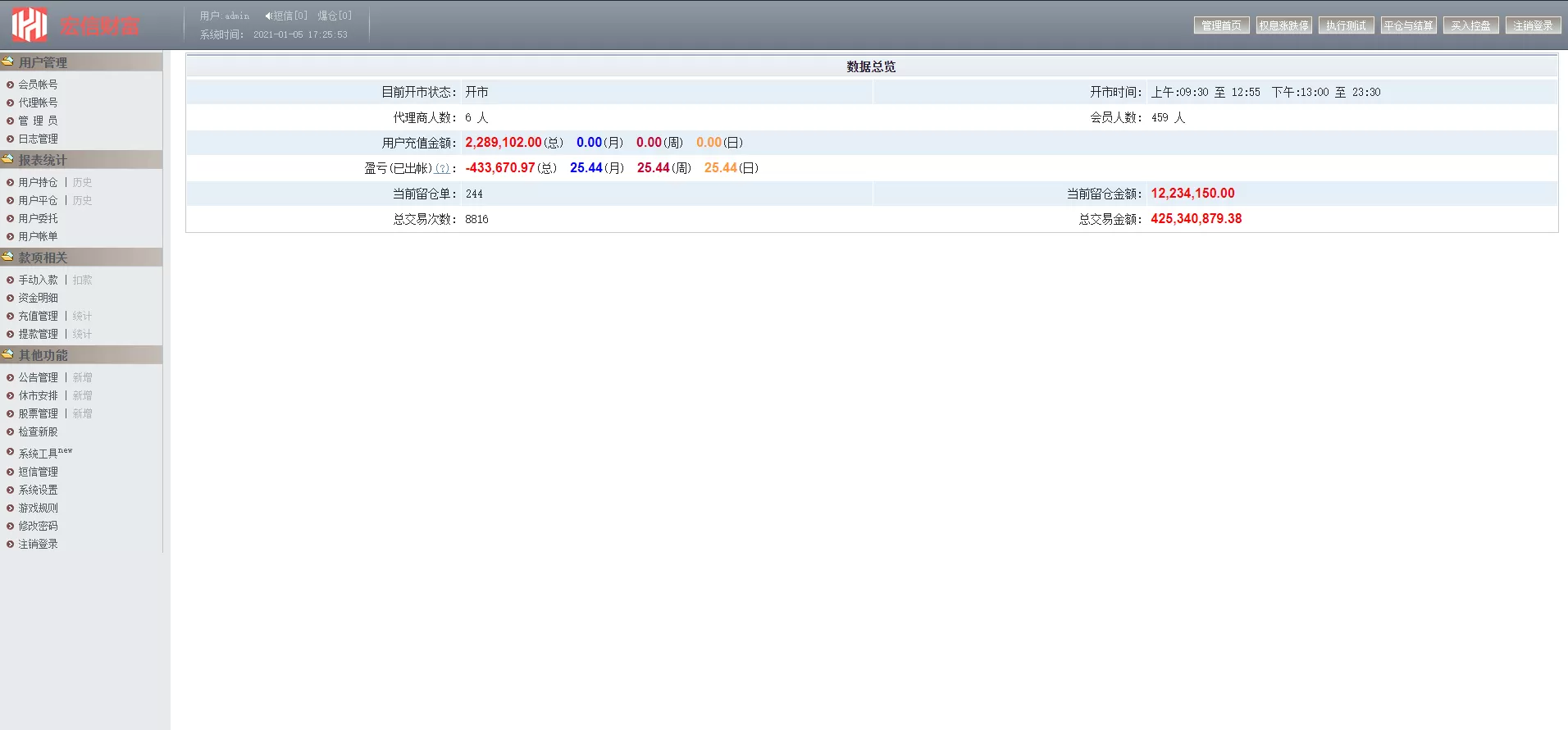Click the -433,670.97 total profit-loss value
The image size is (1568, 730).
[500, 168]
